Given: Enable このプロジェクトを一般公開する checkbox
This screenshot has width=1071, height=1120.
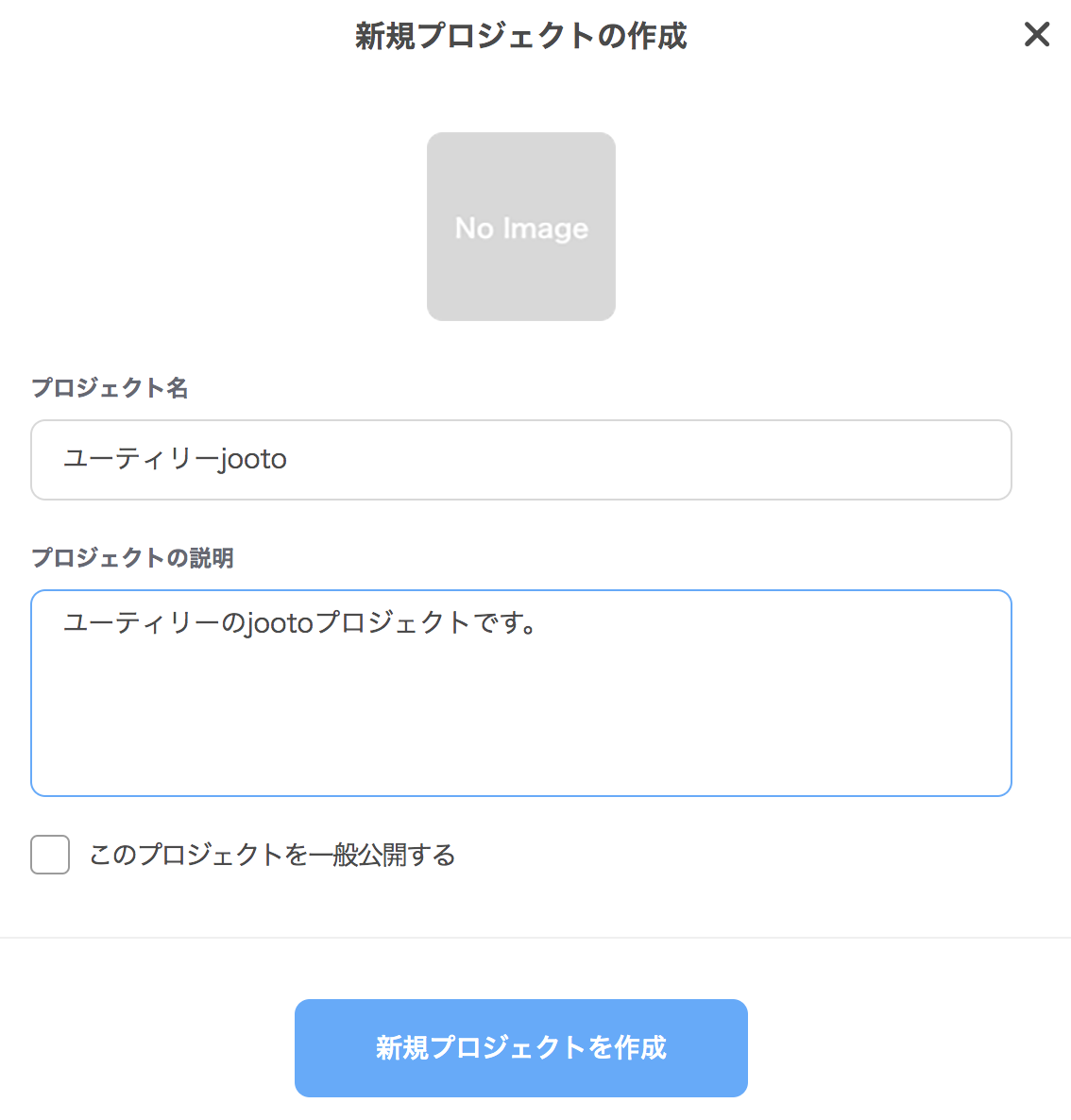Looking at the screenshot, I should (x=50, y=855).
